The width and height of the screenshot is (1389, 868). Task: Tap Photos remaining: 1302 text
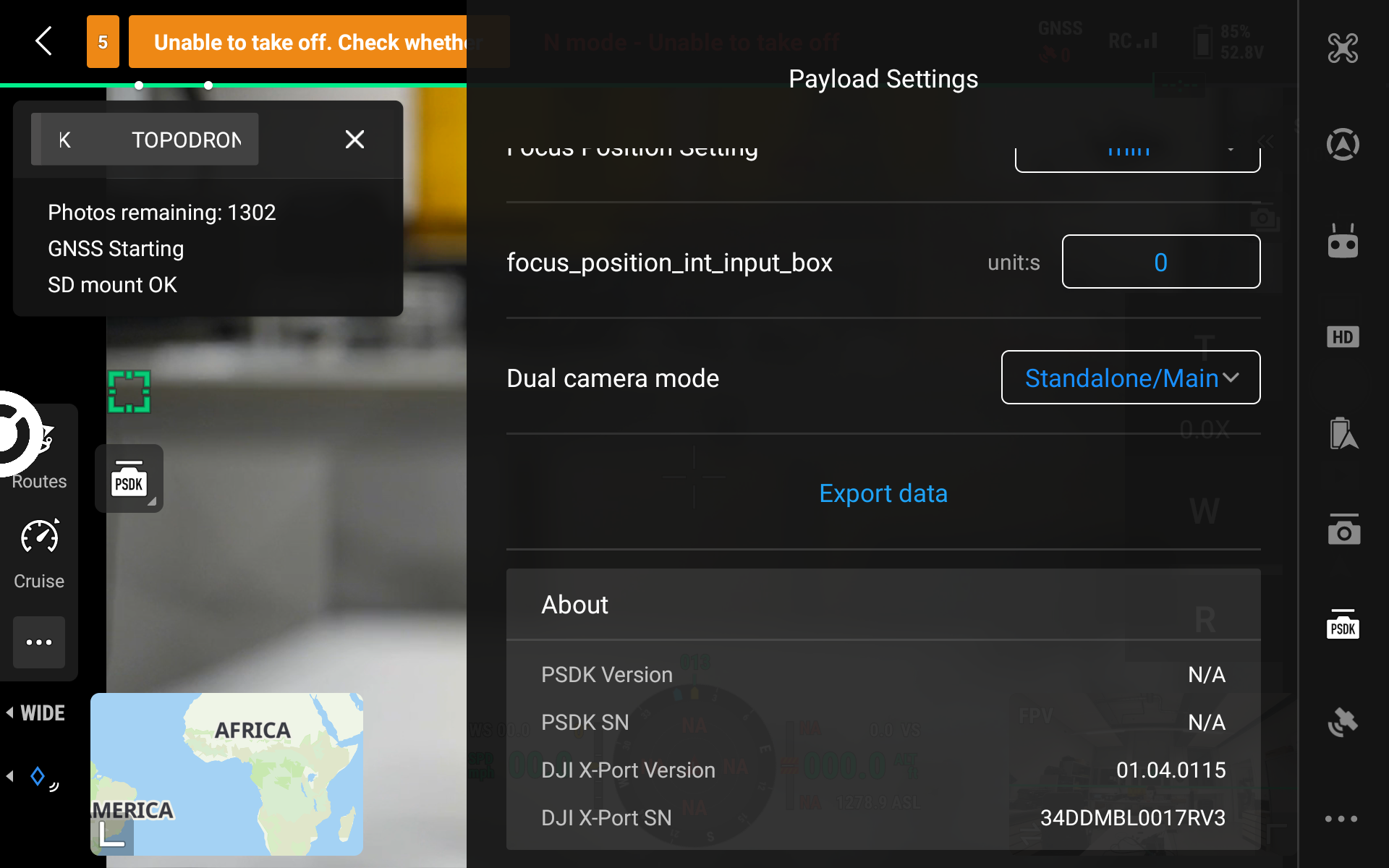[x=162, y=213]
